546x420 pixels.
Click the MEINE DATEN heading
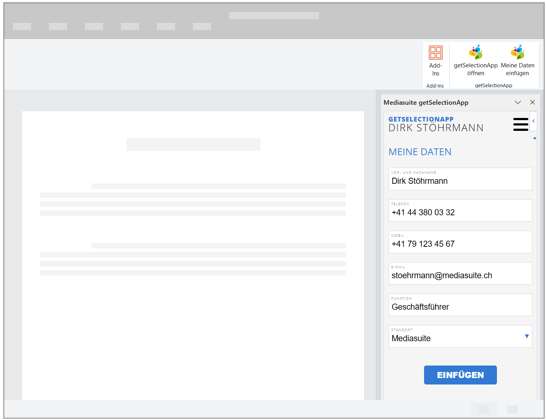[x=420, y=152]
